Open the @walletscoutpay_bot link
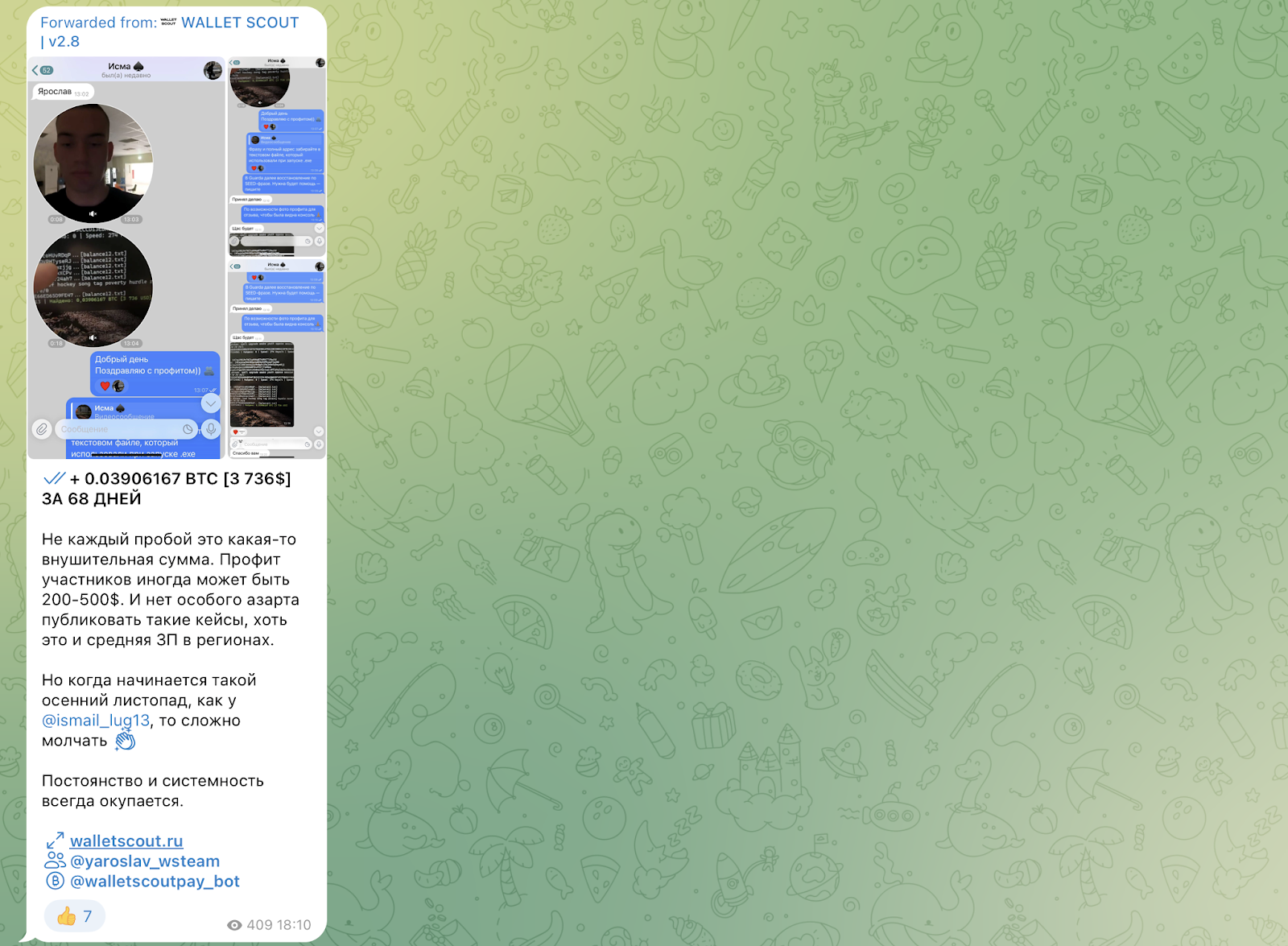The width and height of the screenshot is (1288, 946). [x=155, y=881]
